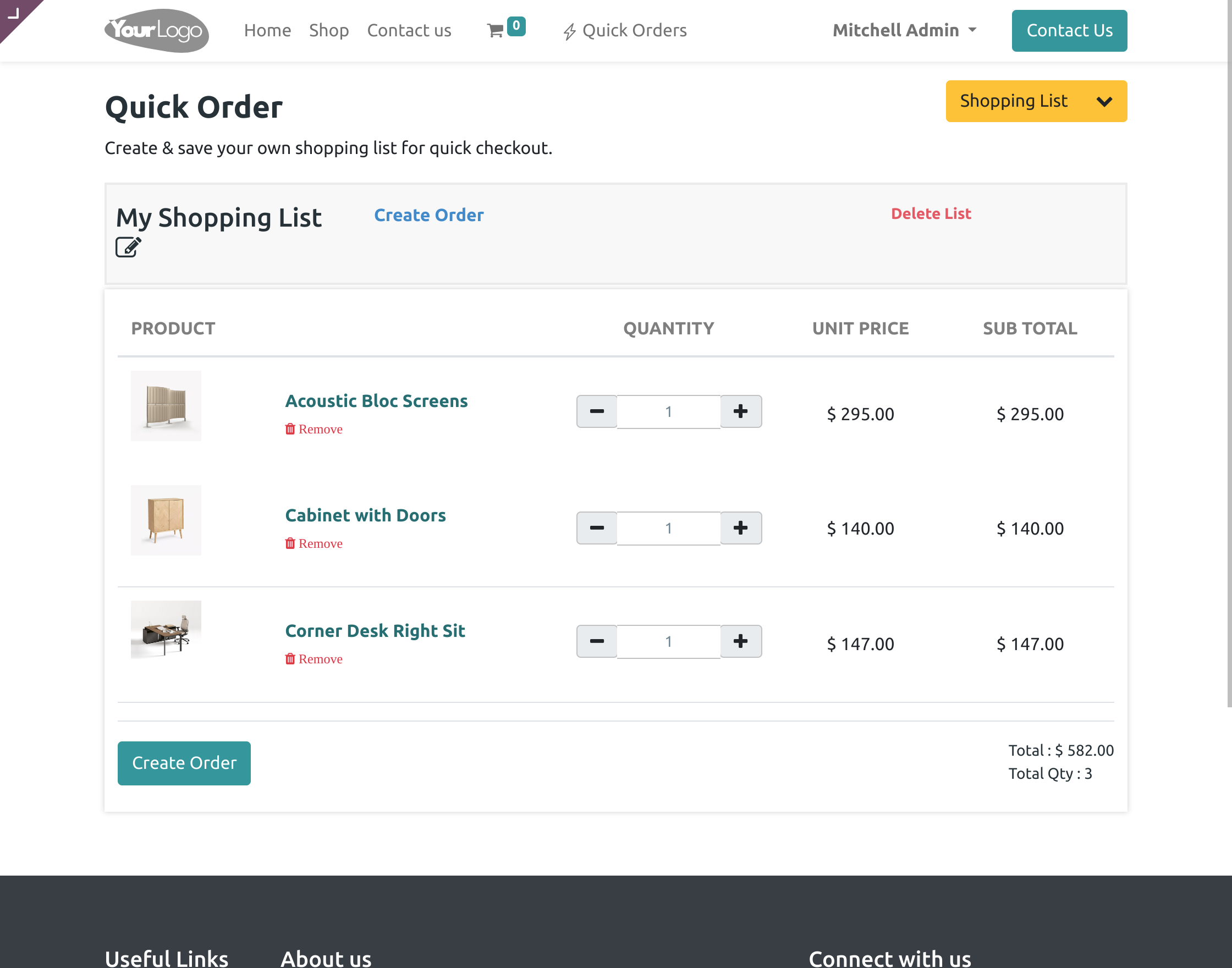Image resolution: width=1232 pixels, height=968 pixels.
Task: Click the trash icon beside Acoustic Bloc Screens Remove
Action: 291,429
